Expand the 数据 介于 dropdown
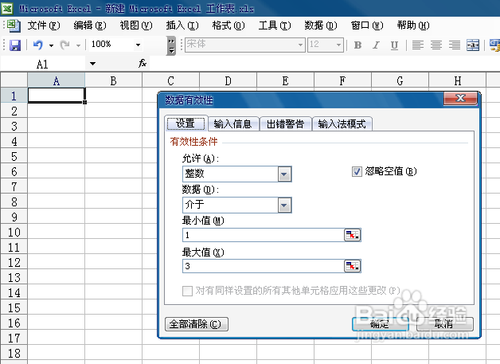500x364 pixels. point(284,205)
